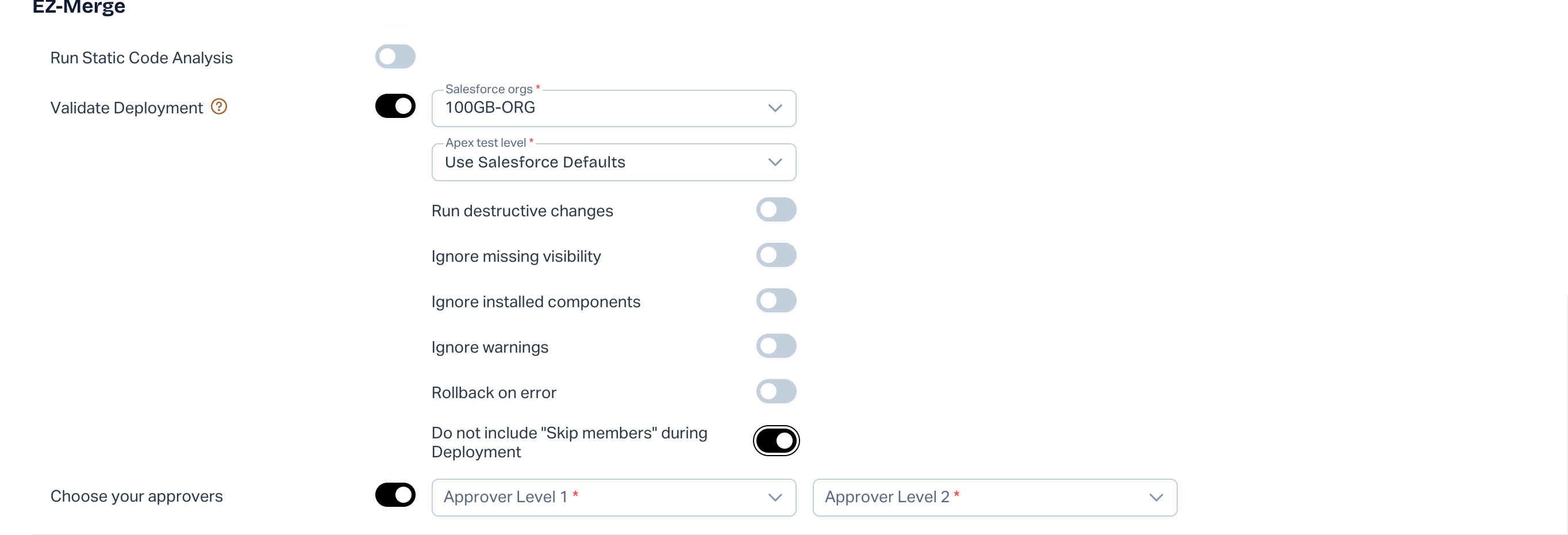Viewport: 1568px width, 535px height.
Task: Click the Choose your approvers label
Action: (136, 496)
